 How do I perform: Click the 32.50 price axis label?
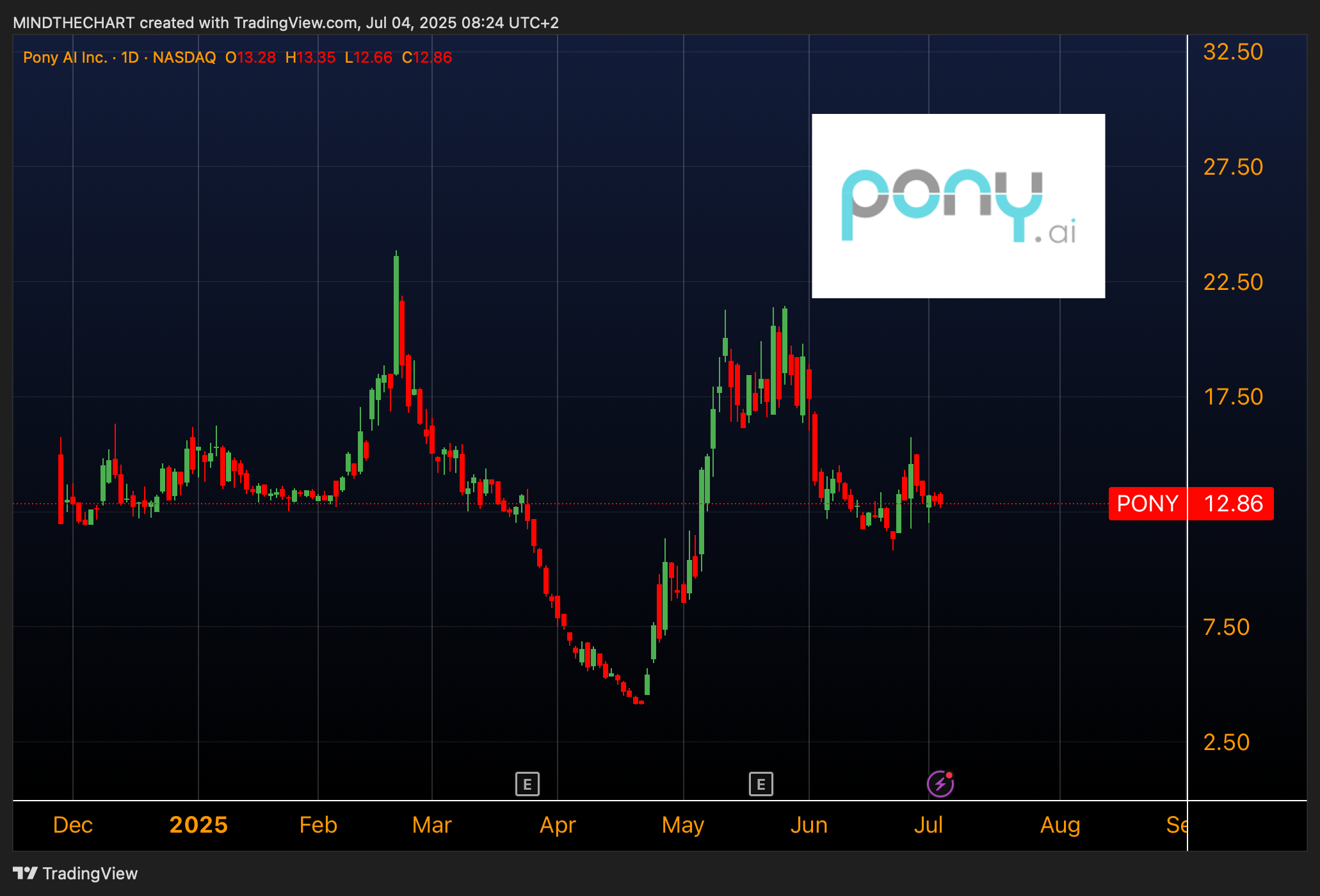click(1233, 52)
